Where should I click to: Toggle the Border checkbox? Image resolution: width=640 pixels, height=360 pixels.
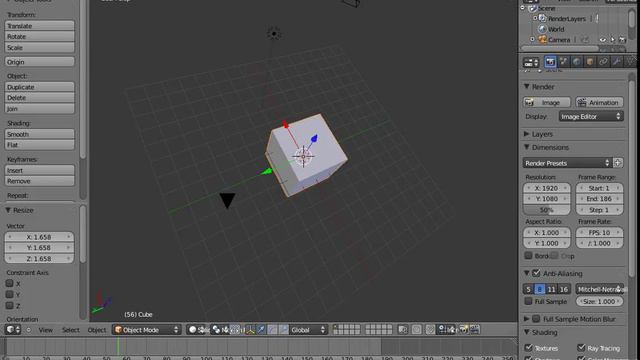(x=528, y=256)
